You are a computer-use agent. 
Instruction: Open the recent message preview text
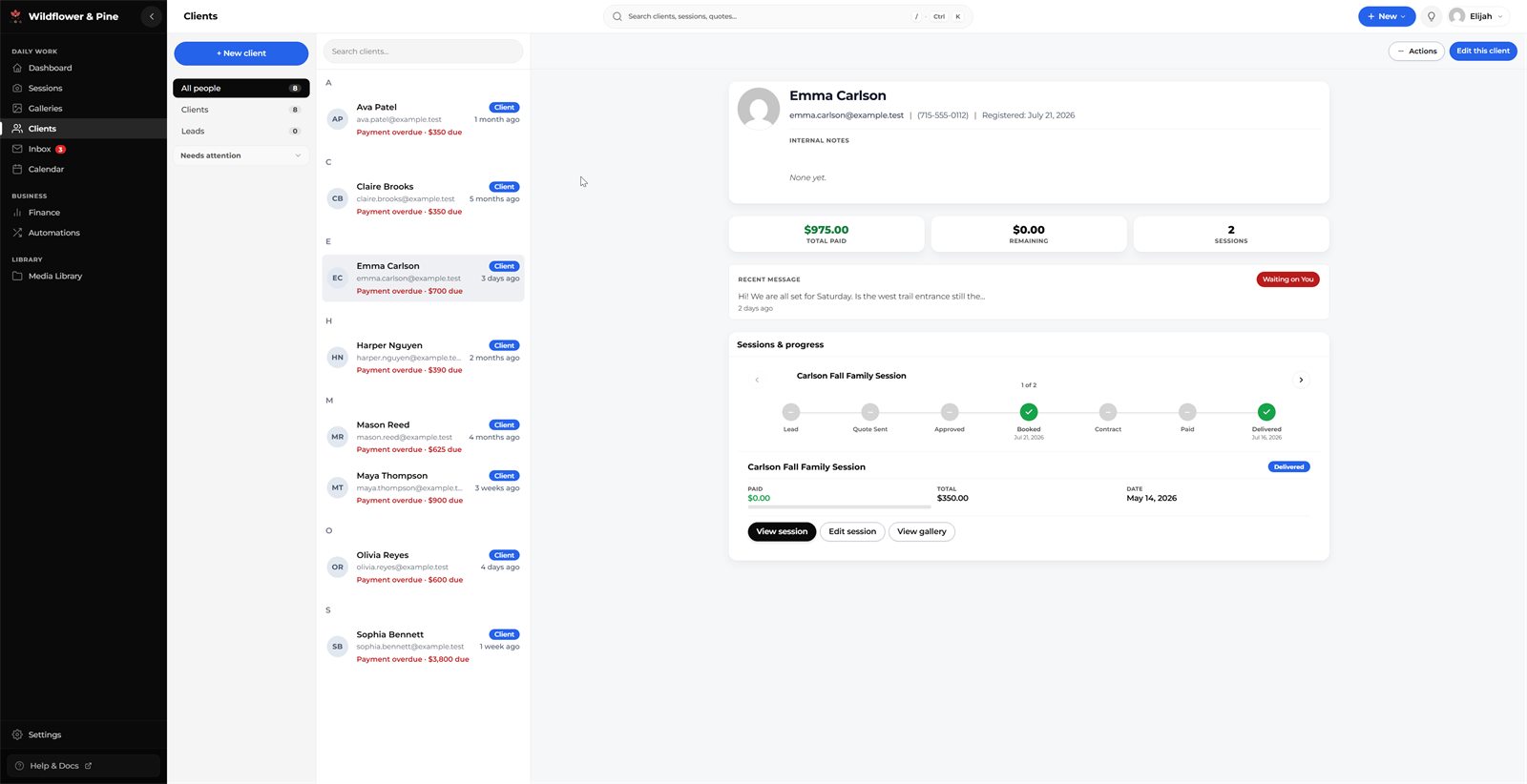[x=862, y=297]
